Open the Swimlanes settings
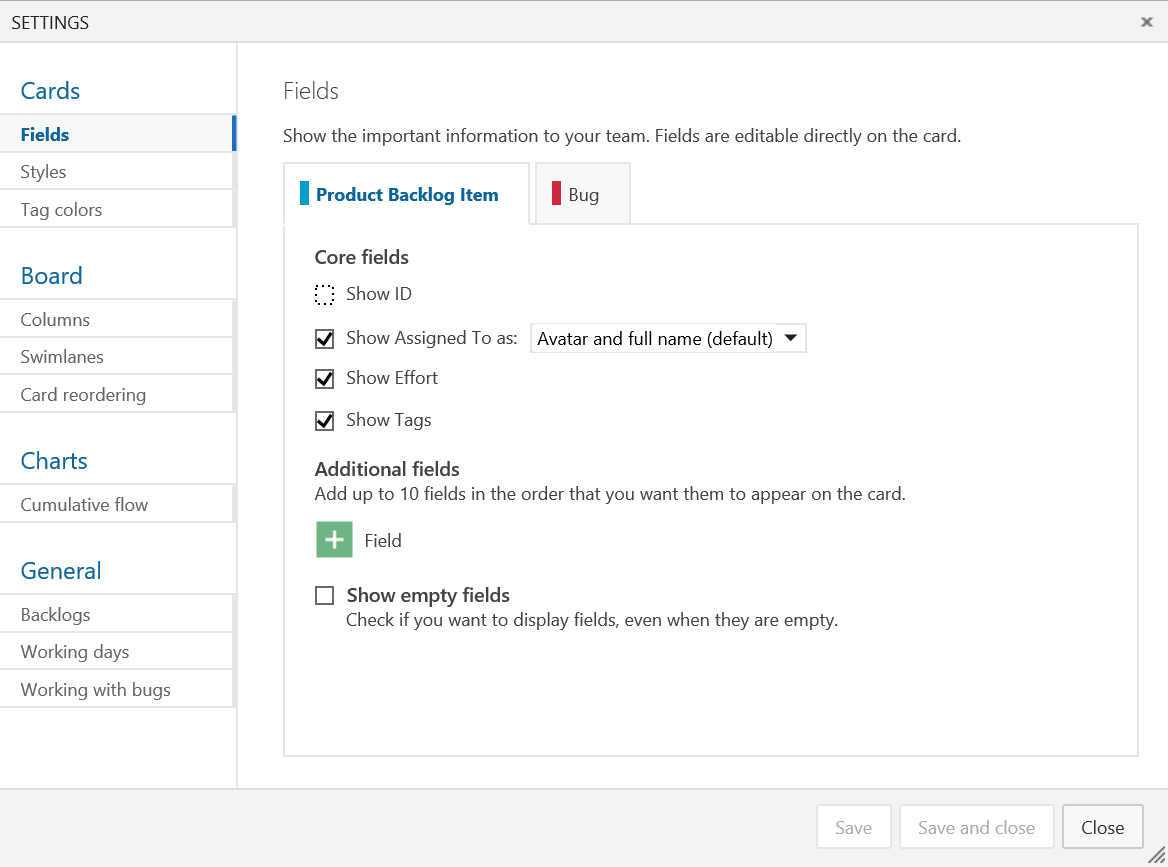 coord(62,356)
